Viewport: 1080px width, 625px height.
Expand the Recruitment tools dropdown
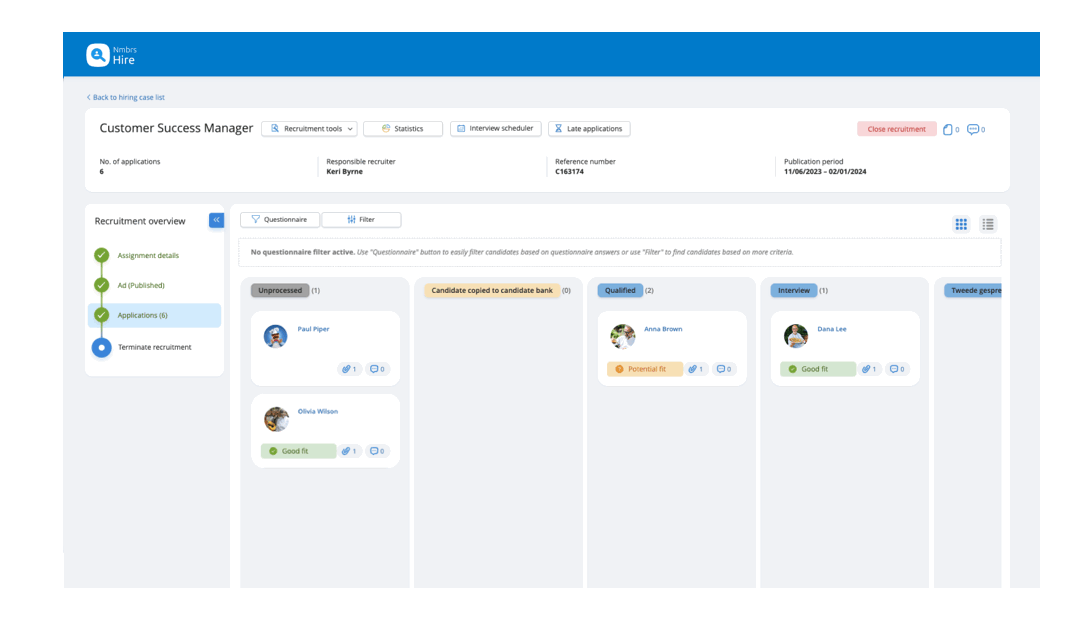pyautogui.click(x=313, y=129)
